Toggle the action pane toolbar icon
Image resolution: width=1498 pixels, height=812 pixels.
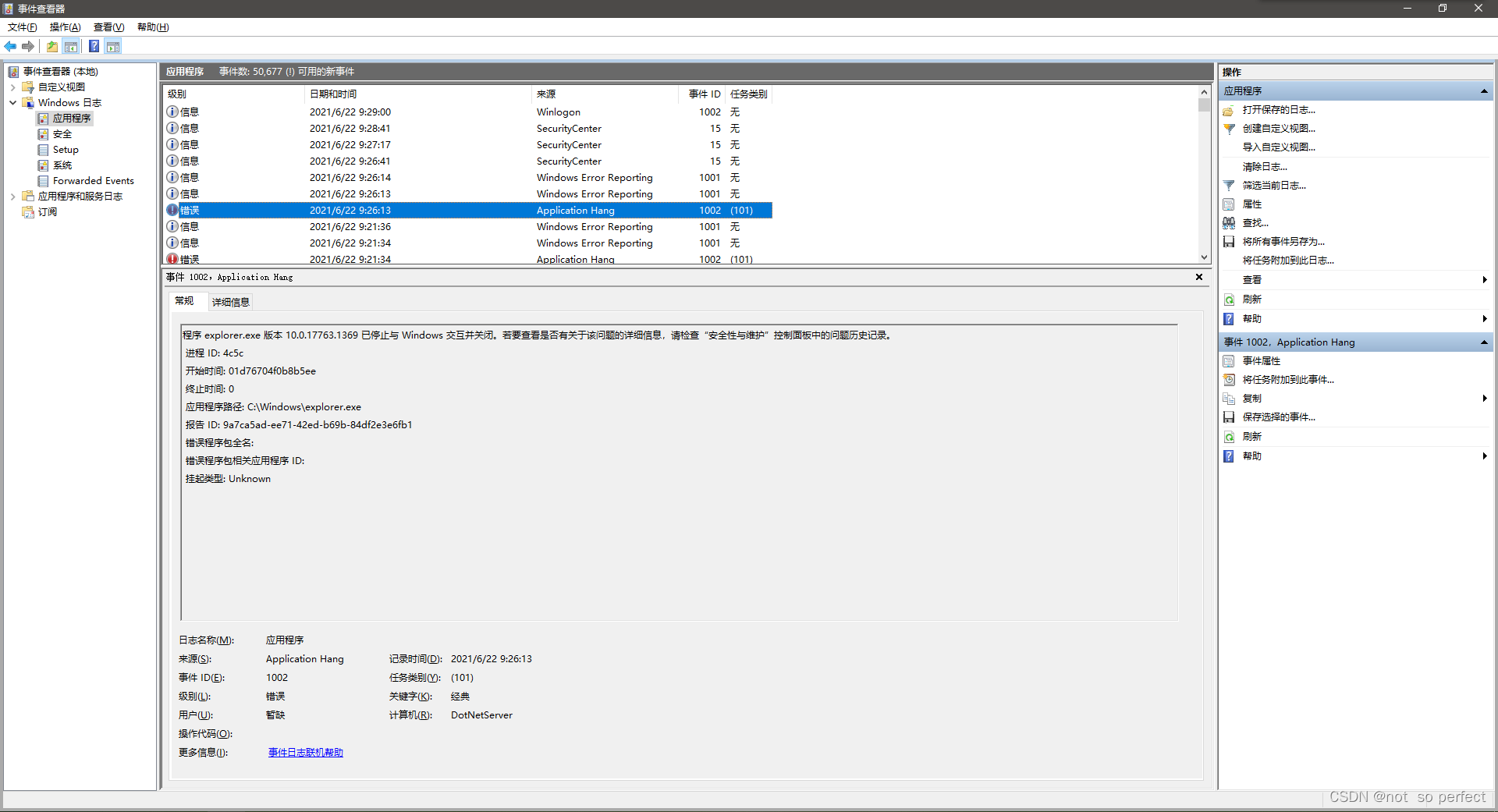tap(113, 47)
